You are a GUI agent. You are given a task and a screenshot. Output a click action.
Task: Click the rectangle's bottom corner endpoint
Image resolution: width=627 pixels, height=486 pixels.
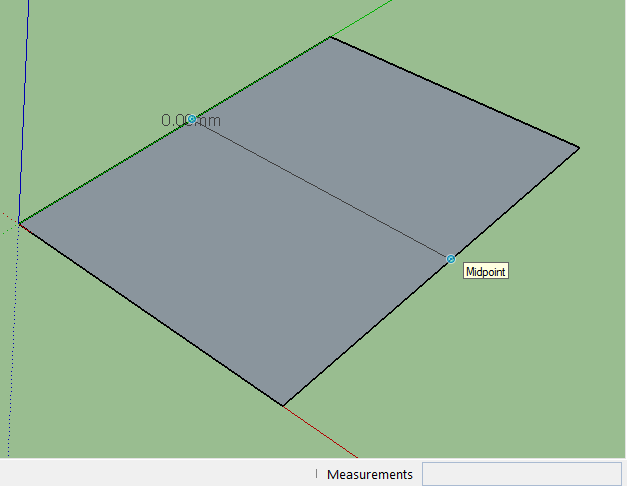pos(283,405)
